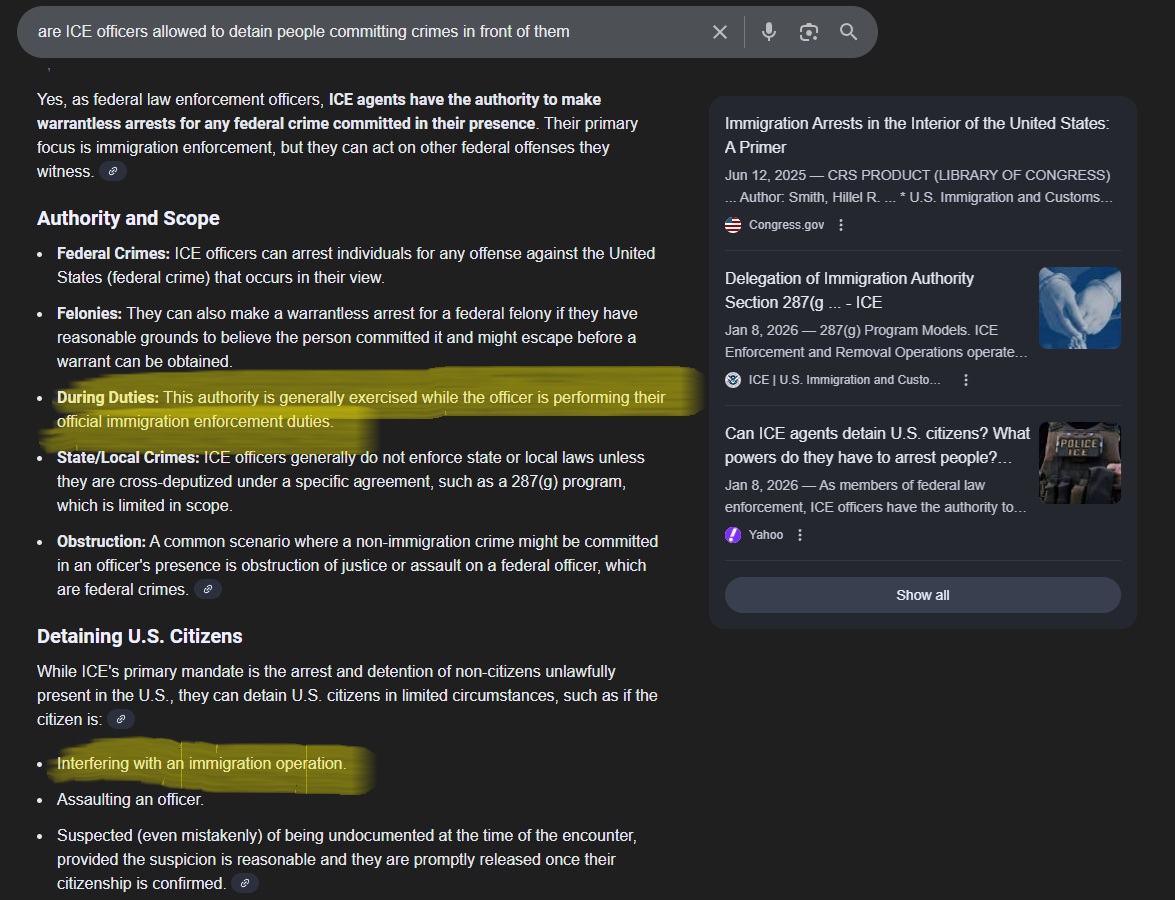
Task: Open Google Lens image search icon
Action: pos(809,32)
